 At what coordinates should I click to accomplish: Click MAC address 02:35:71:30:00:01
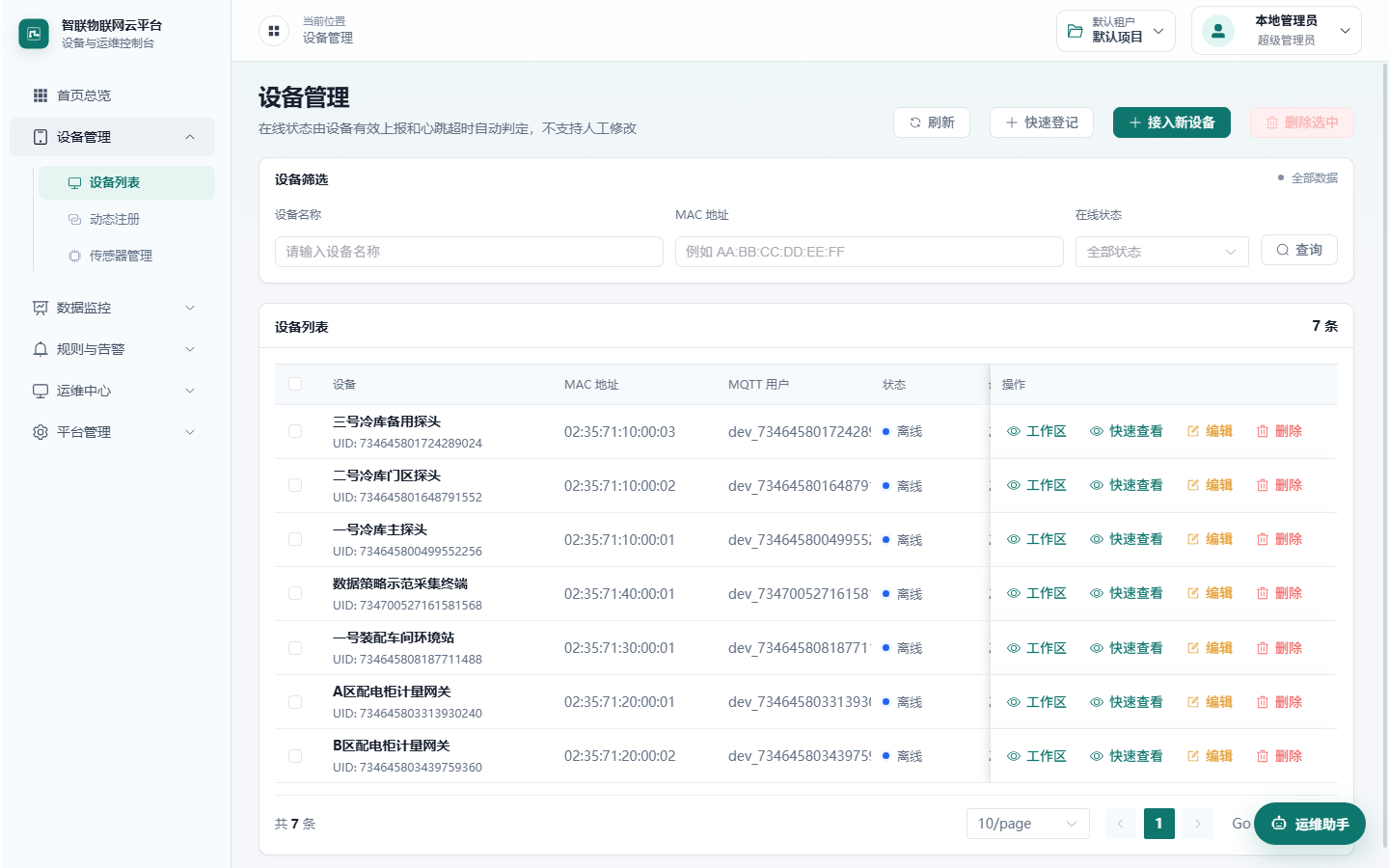point(619,648)
